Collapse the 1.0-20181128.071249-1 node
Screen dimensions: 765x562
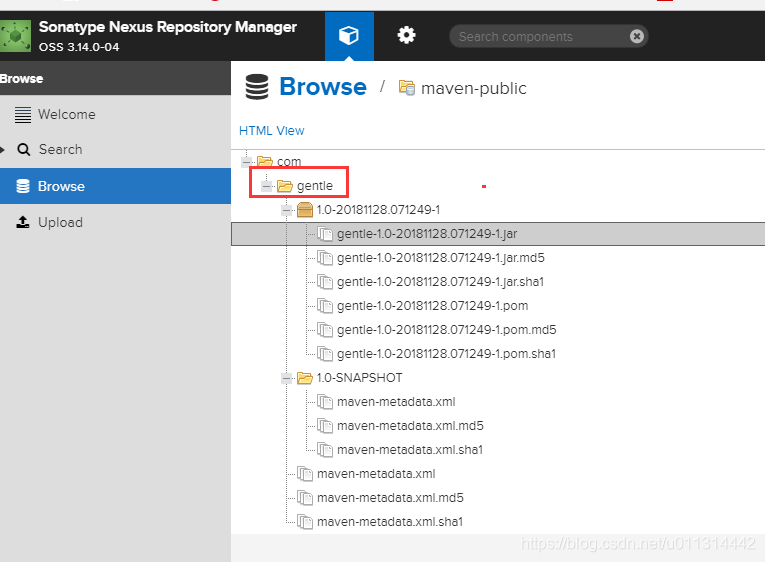[286, 210]
